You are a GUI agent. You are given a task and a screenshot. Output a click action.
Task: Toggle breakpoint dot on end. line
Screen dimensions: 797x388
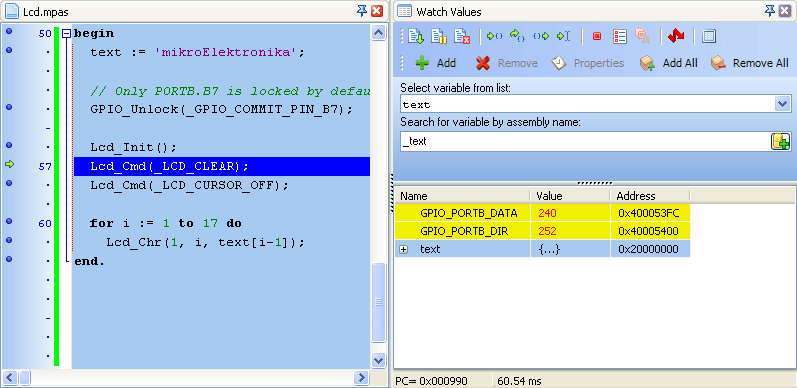9,259
